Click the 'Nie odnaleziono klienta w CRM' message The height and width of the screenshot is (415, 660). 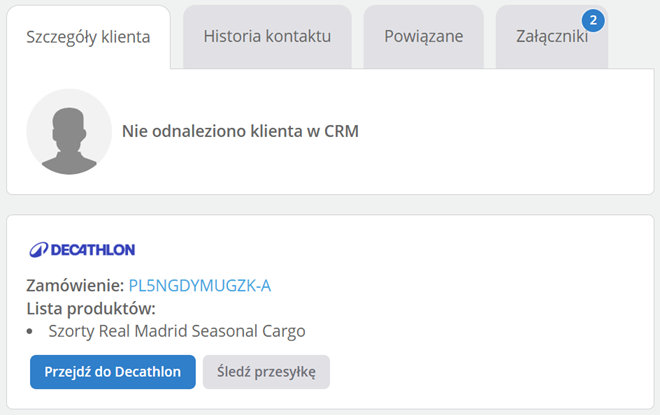point(240,131)
